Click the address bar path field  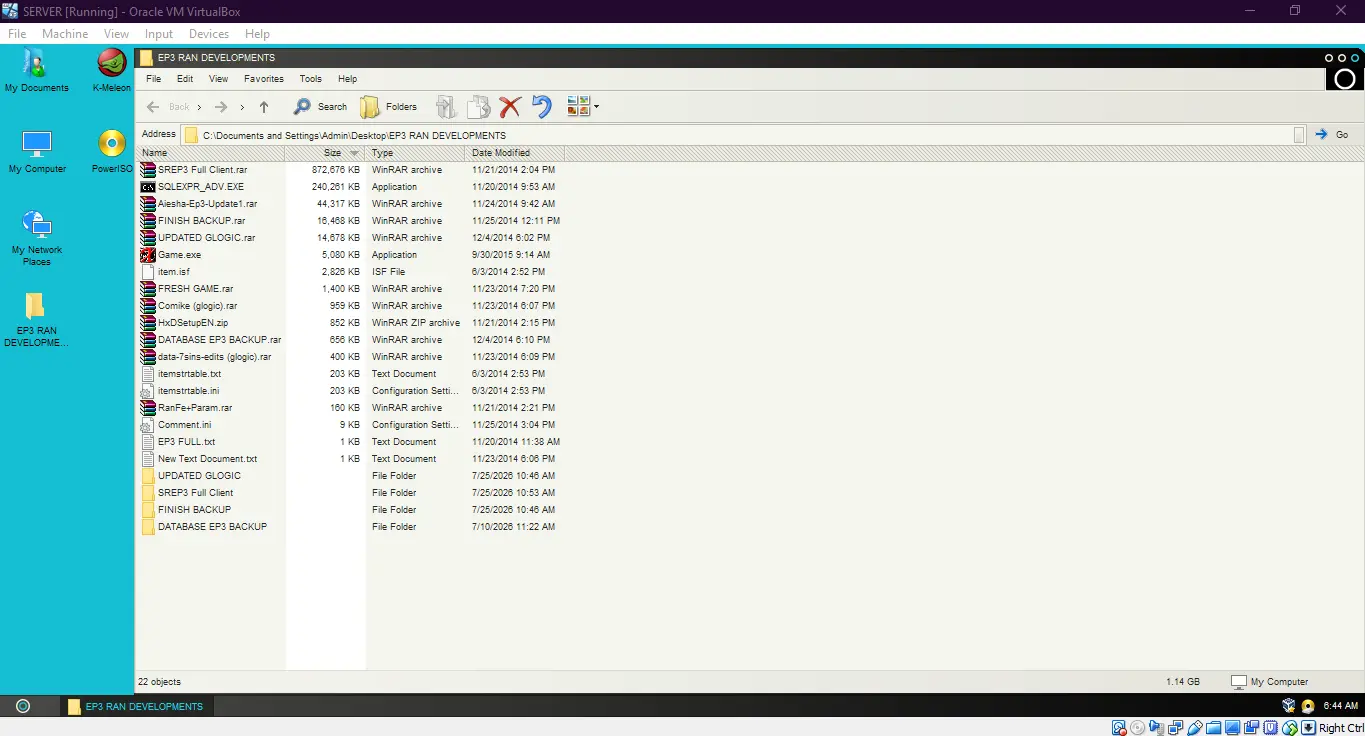pyautogui.click(x=745, y=135)
